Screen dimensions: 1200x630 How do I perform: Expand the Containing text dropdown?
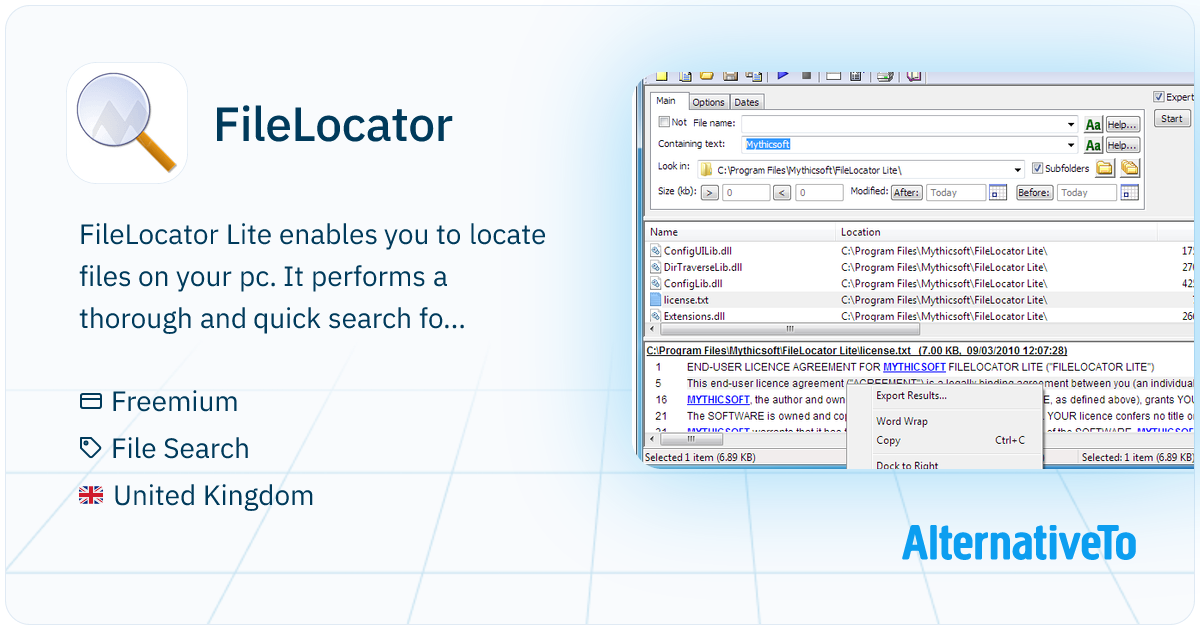pyautogui.click(x=1071, y=146)
